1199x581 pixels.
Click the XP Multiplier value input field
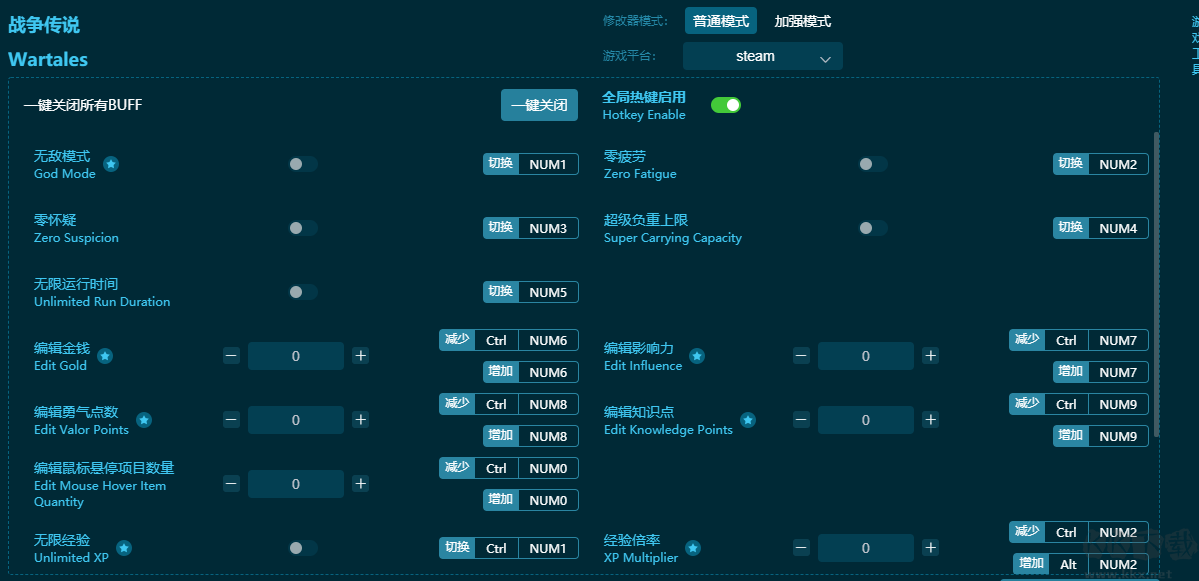(x=866, y=547)
